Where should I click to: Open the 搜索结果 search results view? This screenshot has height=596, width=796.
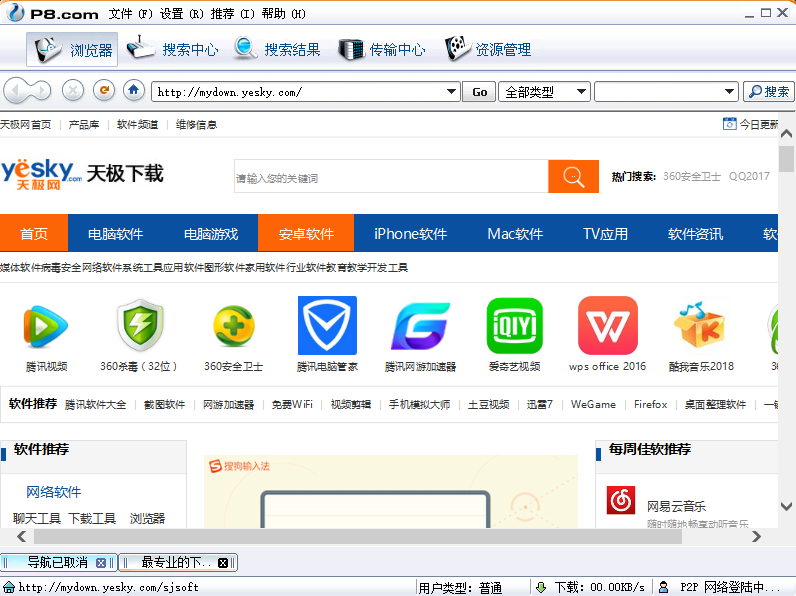click(x=277, y=49)
